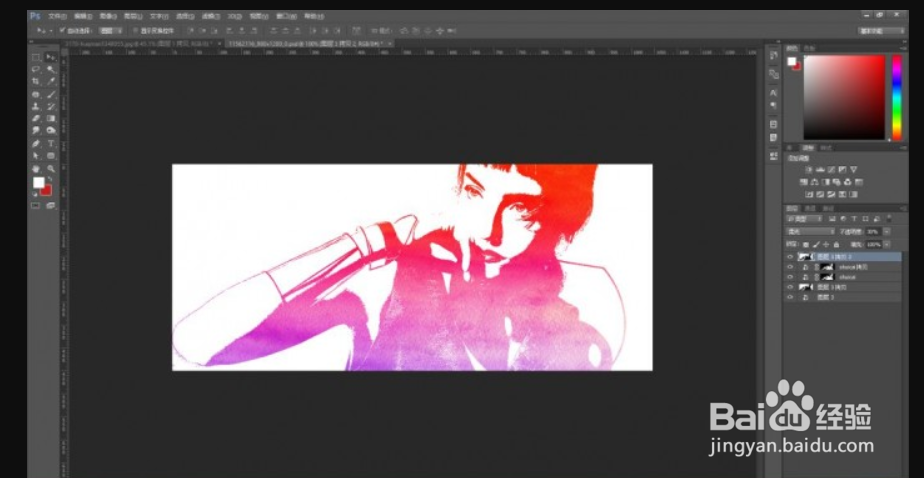Screen dimensions: 924x478
Task: Open the collapsed History panel icon
Action: (x=774, y=55)
